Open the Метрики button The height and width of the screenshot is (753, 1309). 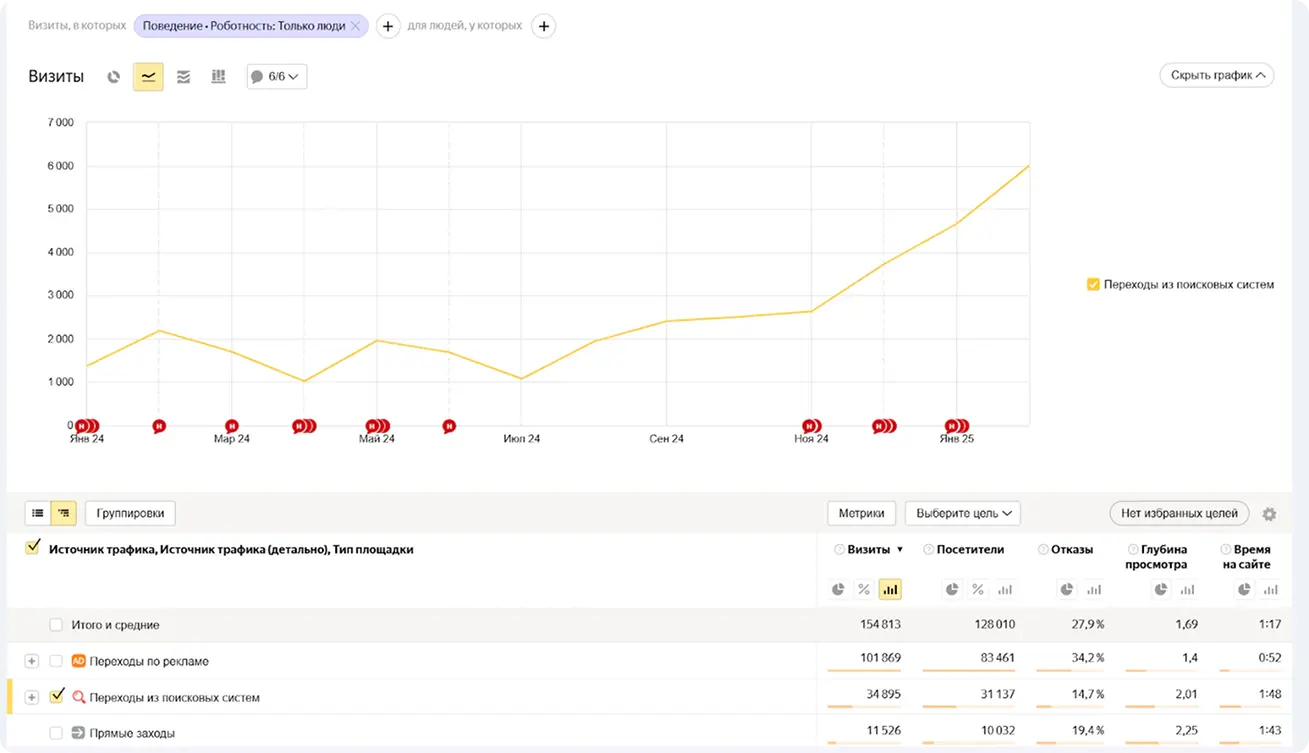point(861,513)
